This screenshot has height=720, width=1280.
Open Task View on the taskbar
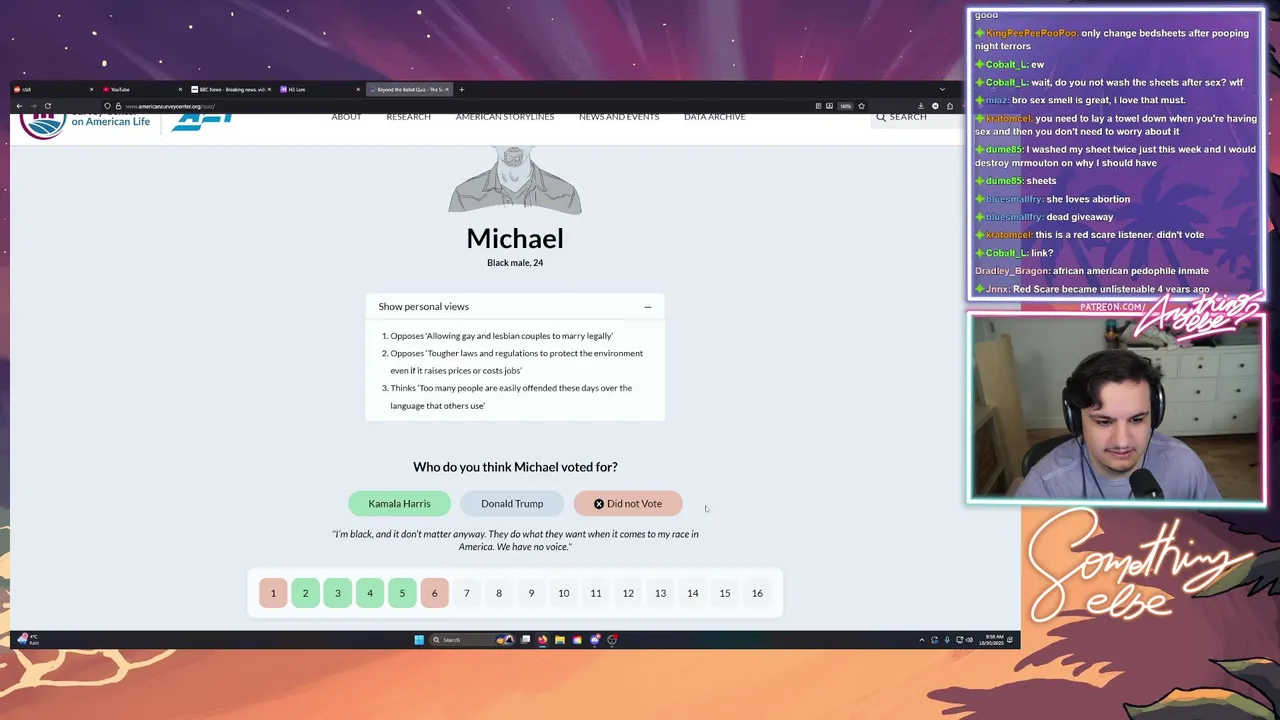pyautogui.click(x=525, y=640)
